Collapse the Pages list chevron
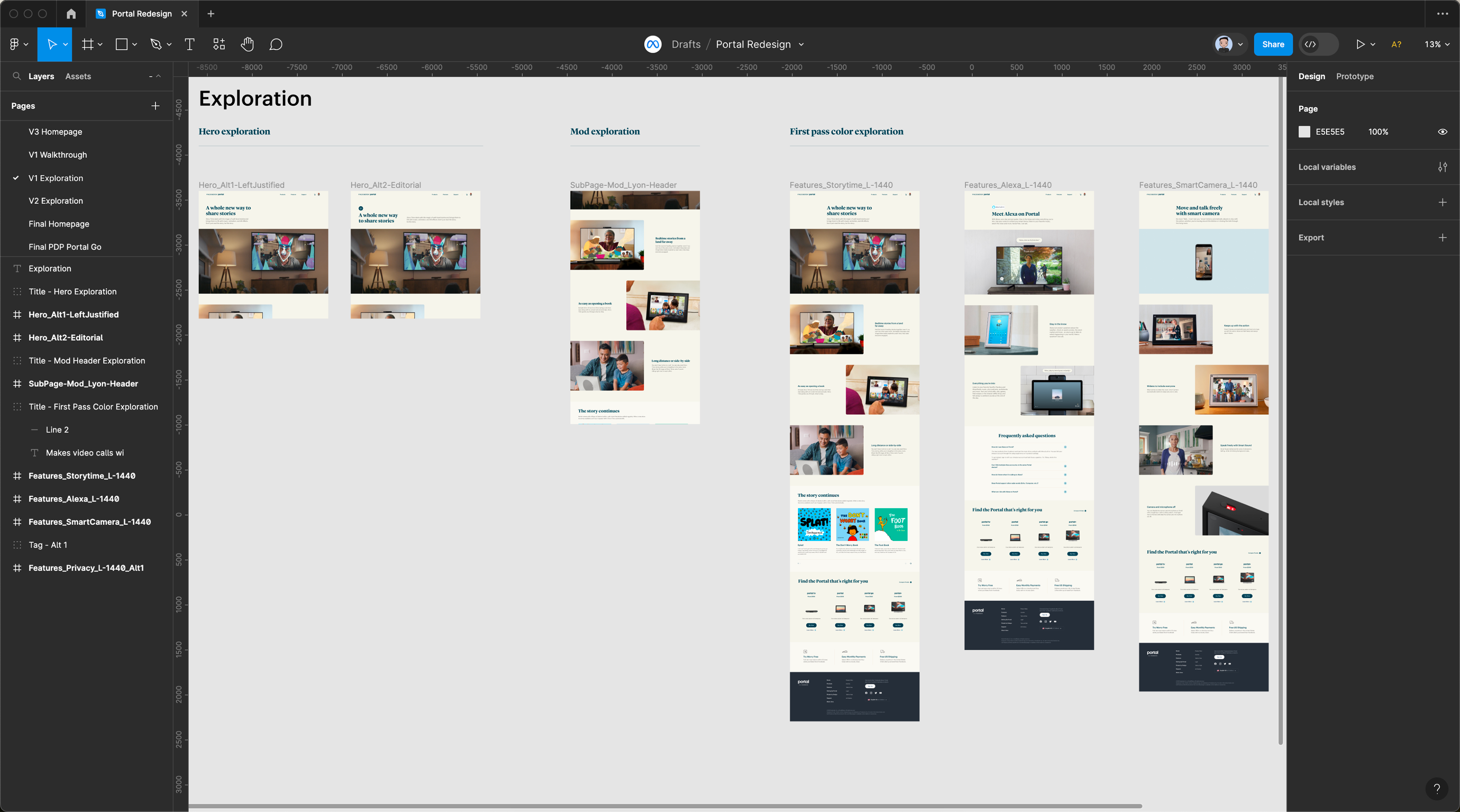 coord(158,76)
